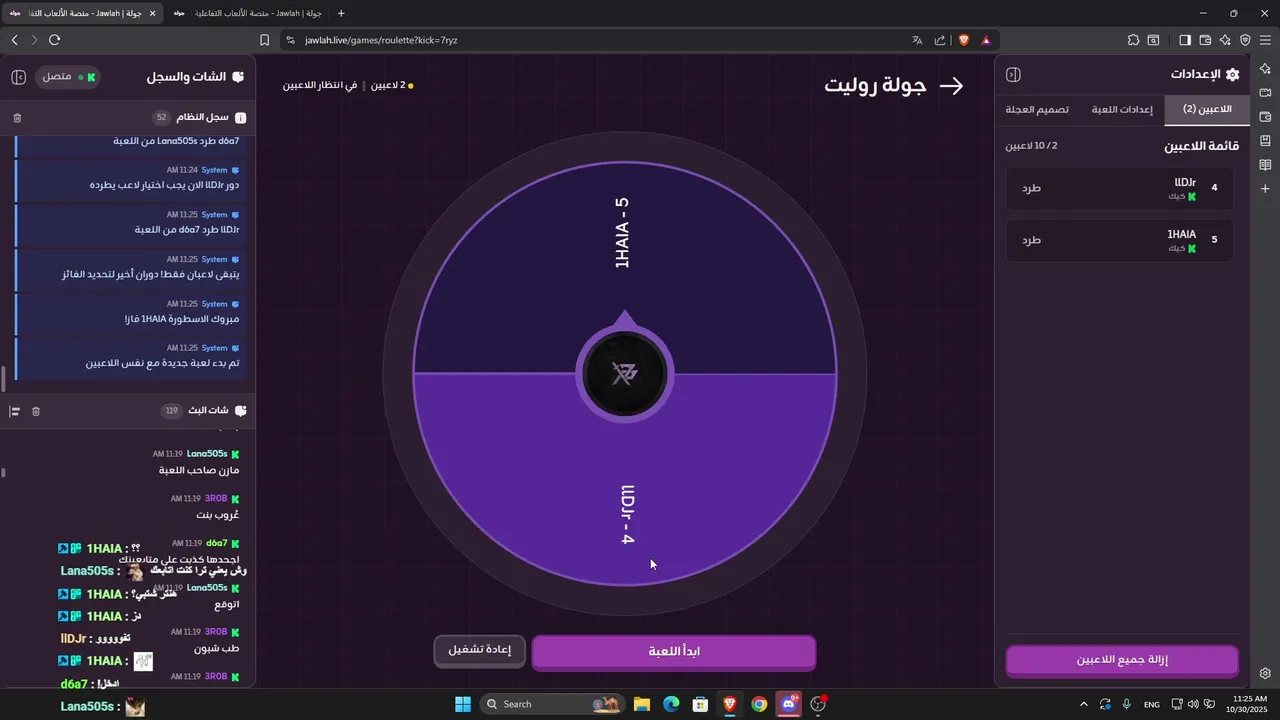This screenshot has width=1280, height=720.
Task: Click the system log scrollbar thumb
Action: [x=3, y=379]
